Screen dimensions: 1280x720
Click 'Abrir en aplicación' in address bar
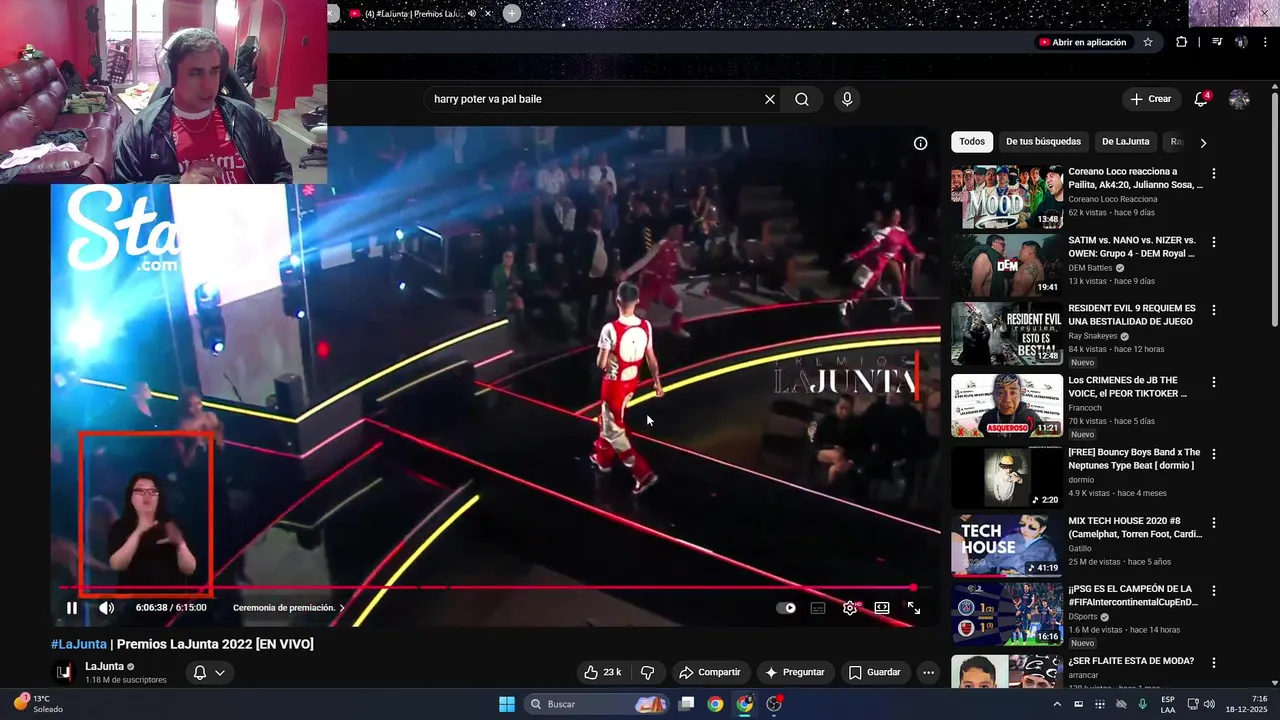[1083, 42]
